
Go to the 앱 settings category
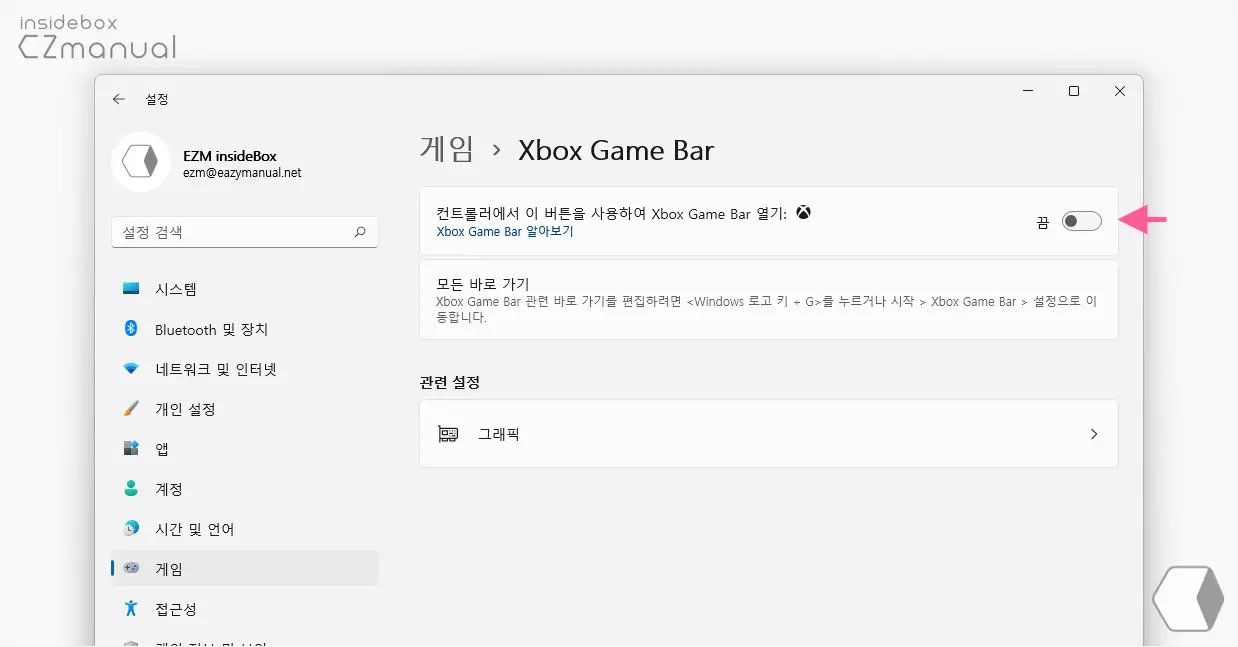245,449
